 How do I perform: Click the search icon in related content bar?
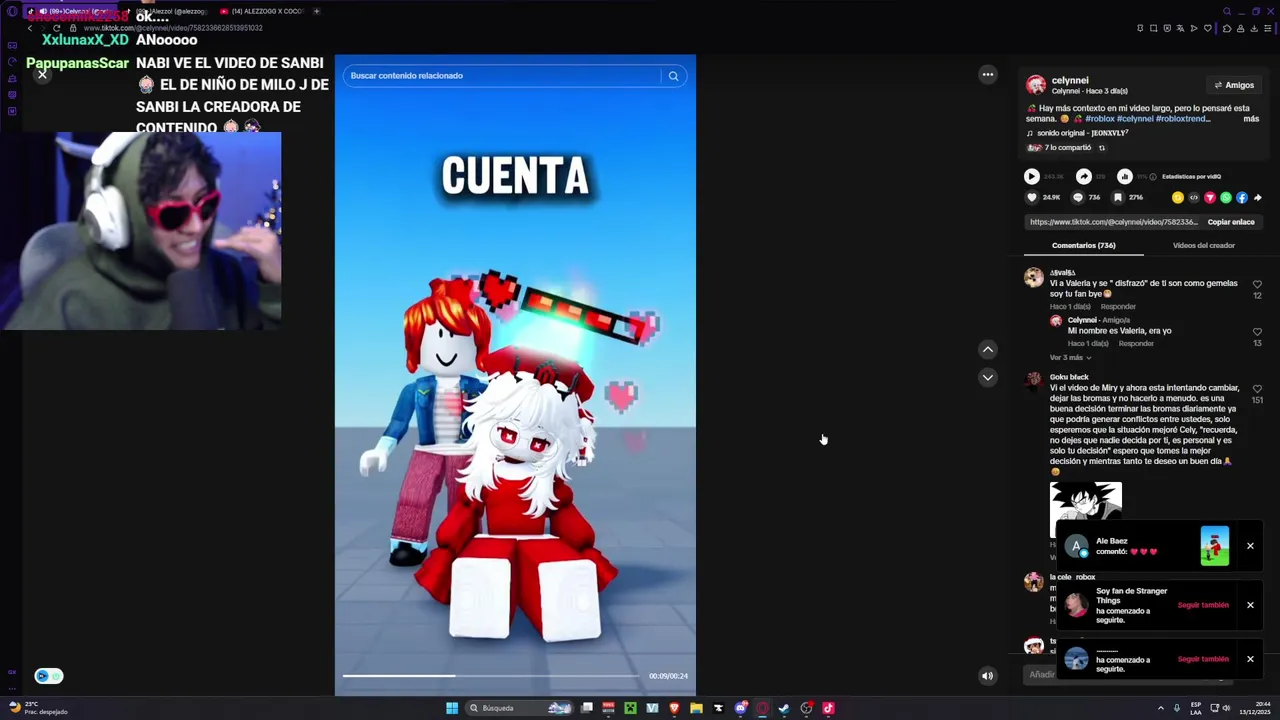click(673, 76)
